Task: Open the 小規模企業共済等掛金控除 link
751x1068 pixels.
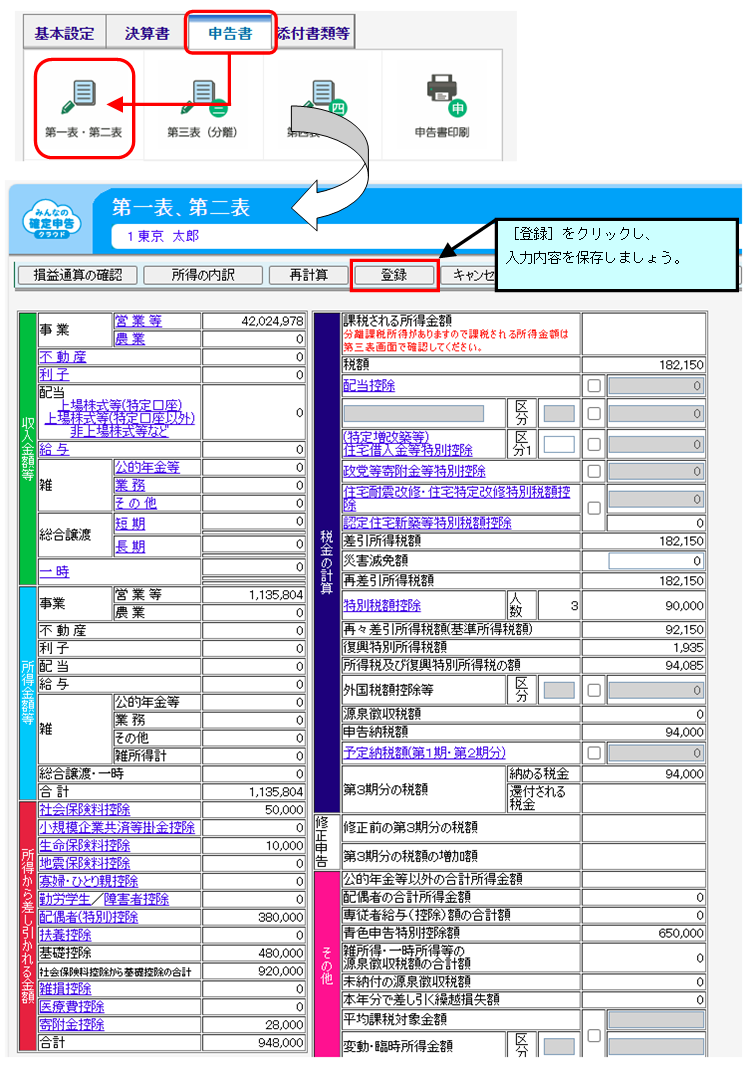Action: [x=117, y=827]
